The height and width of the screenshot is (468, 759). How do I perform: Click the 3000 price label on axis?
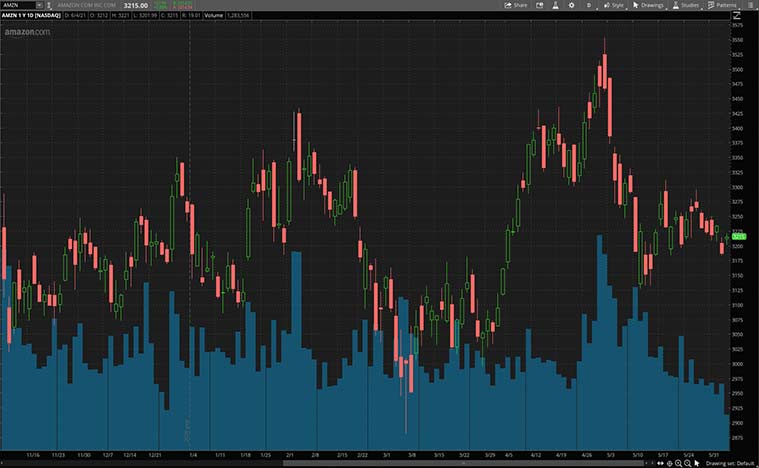pyautogui.click(x=737, y=364)
